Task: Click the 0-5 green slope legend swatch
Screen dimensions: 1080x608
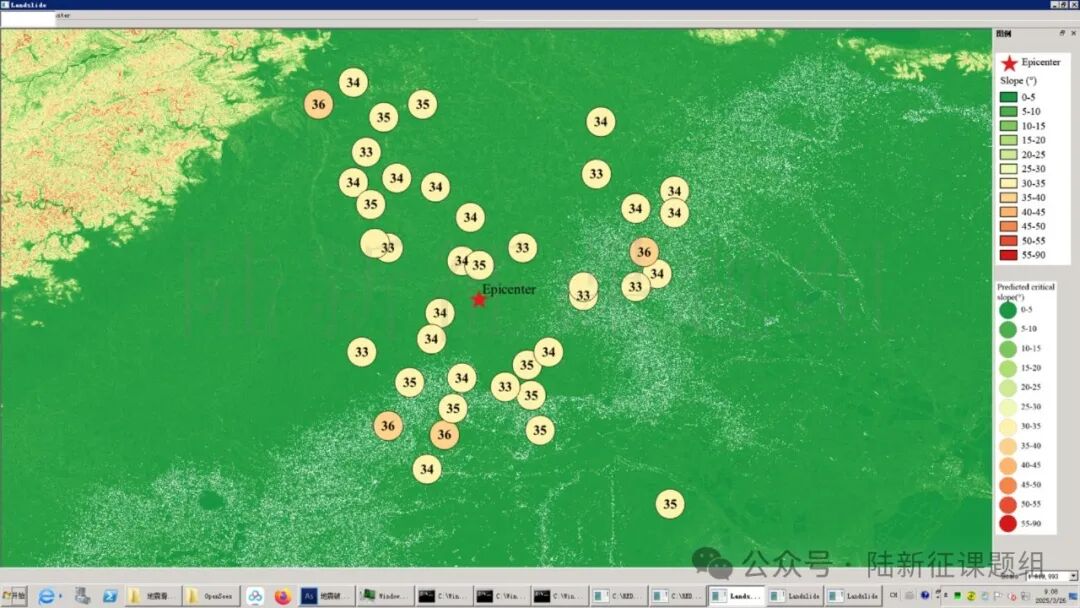Action: [1007, 97]
